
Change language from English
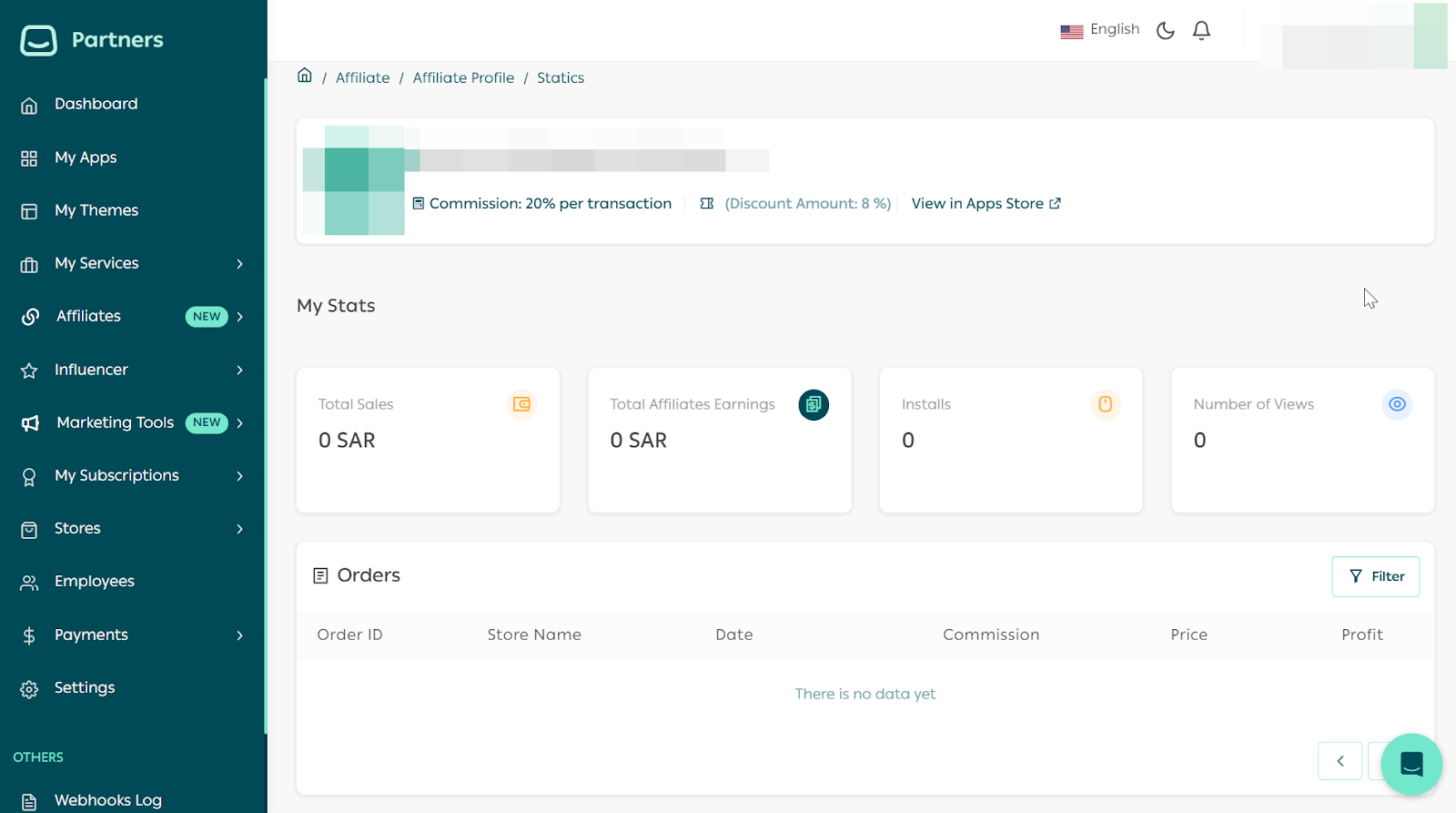(x=1100, y=30)
